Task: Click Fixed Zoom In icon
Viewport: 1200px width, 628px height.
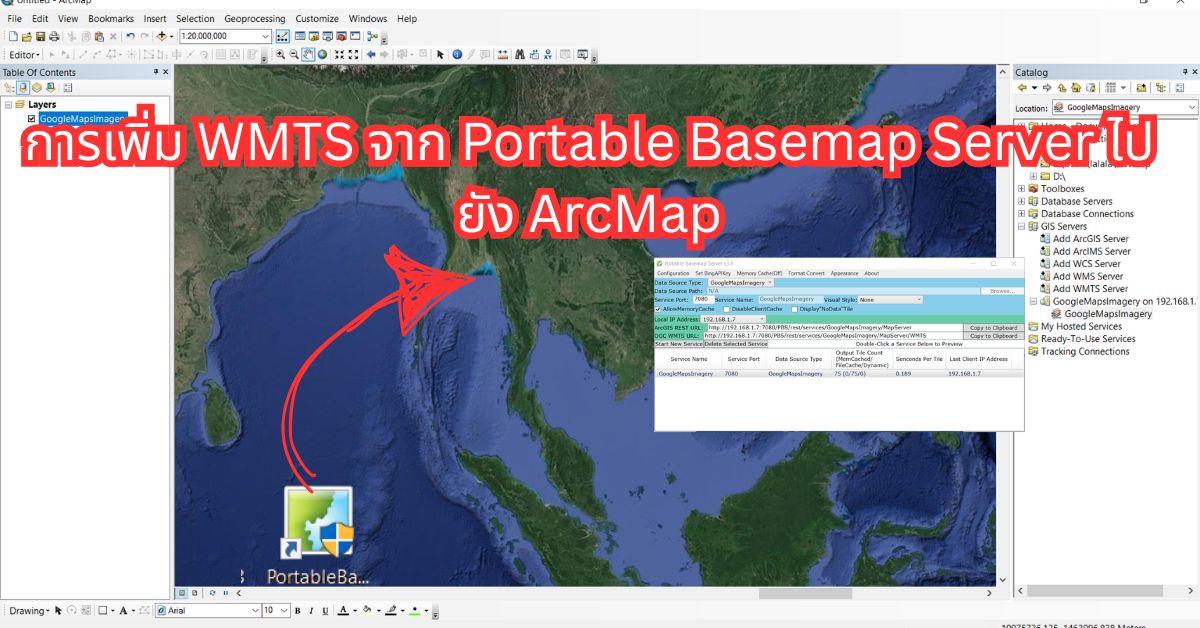Action: 340,54
